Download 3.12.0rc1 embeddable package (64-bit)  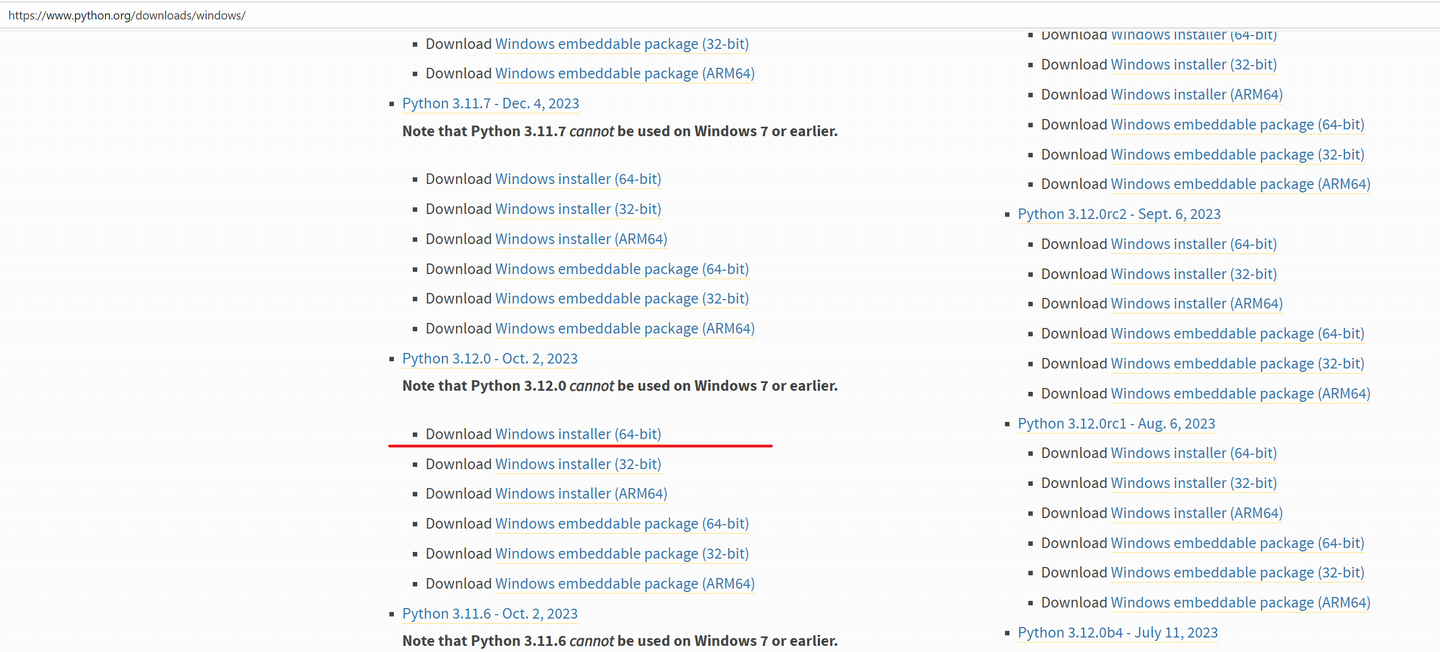point(1238,543)
